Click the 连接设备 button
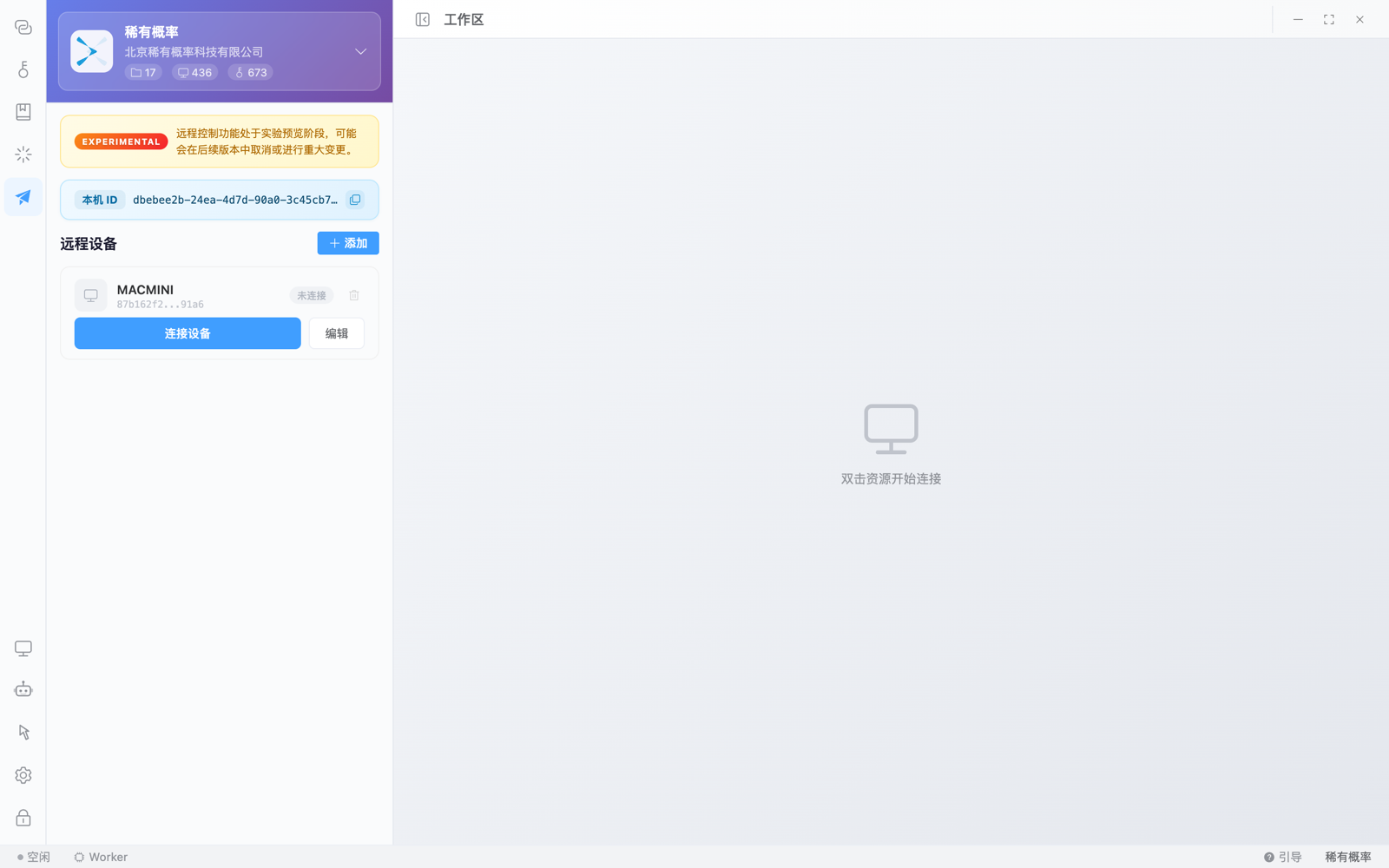1389x868 pixels. pyautogui.click(x=188, y=333)
